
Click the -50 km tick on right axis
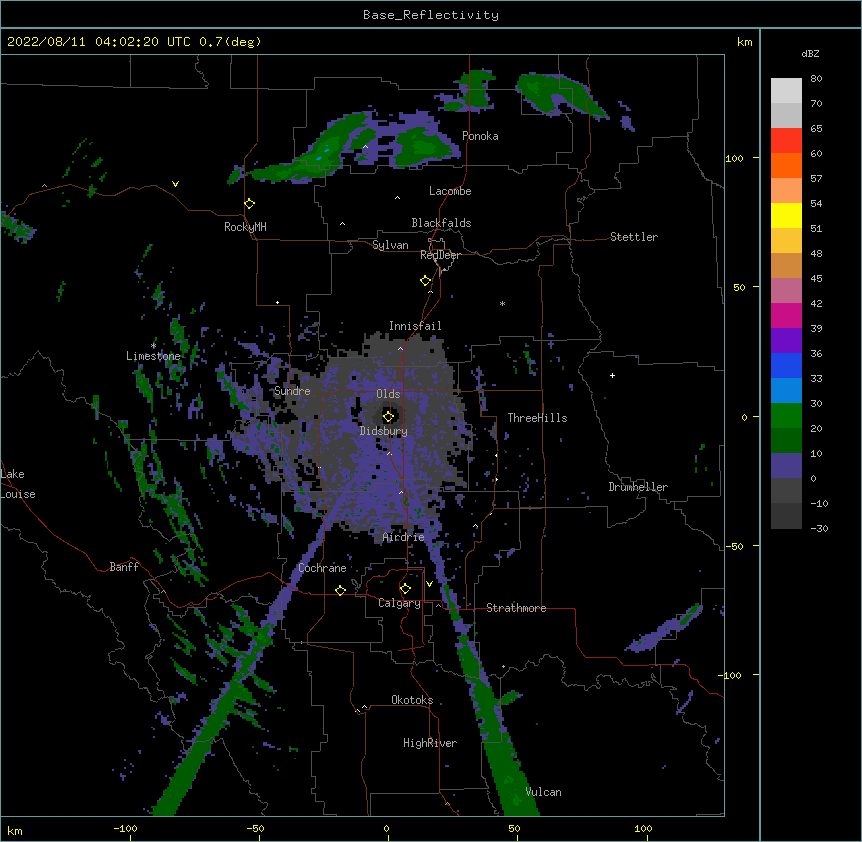734,546
